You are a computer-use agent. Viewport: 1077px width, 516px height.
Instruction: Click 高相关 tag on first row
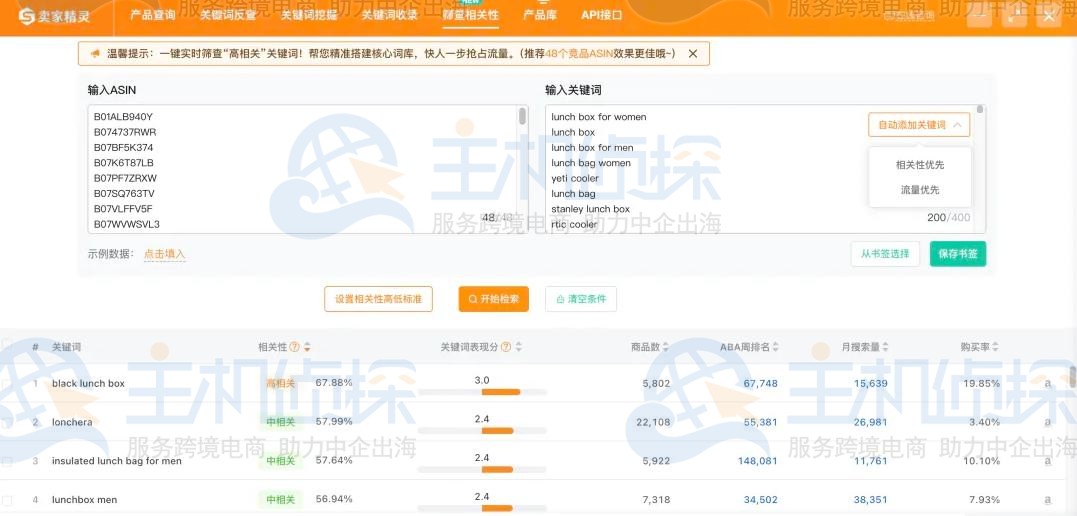pyautogui.click(x=280, y=383)
